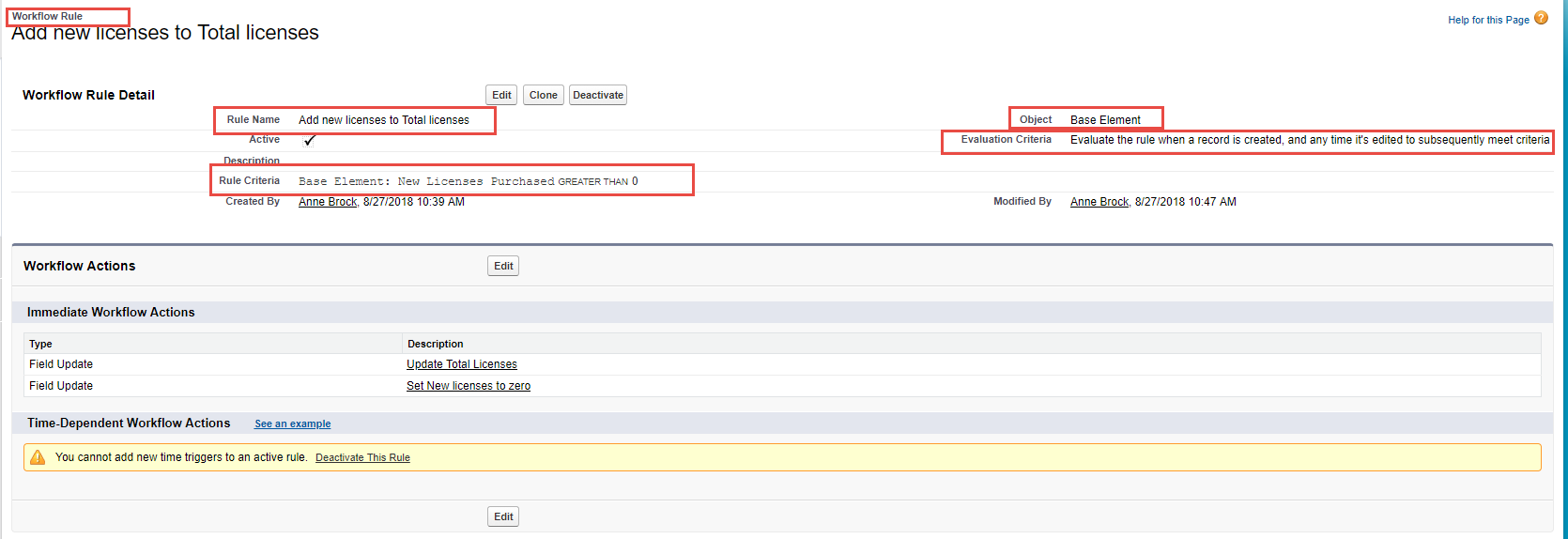Image resolution: width=1568 pixels, height=539 pixels.
Task: Open the Help for this Page link
Action: tap(1488, 20)
